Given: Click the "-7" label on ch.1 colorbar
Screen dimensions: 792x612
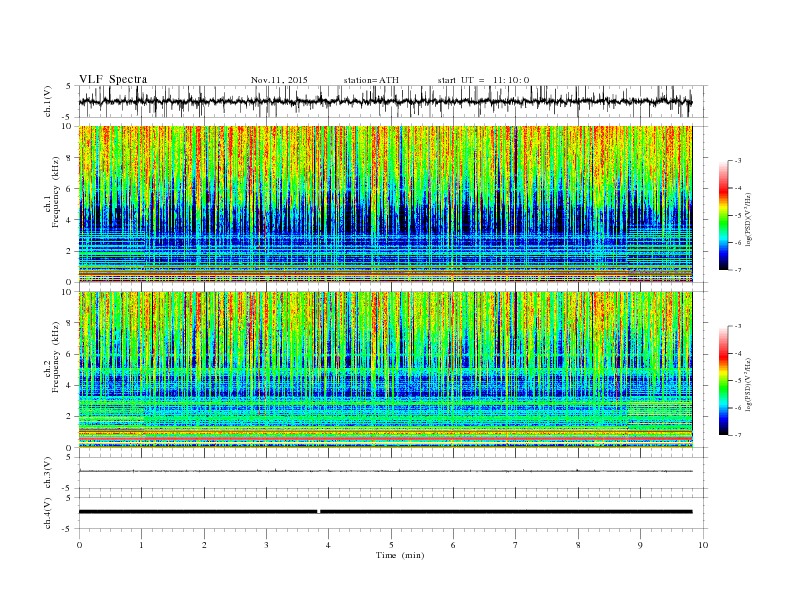Looking at the screenshot, I should 738,270.
